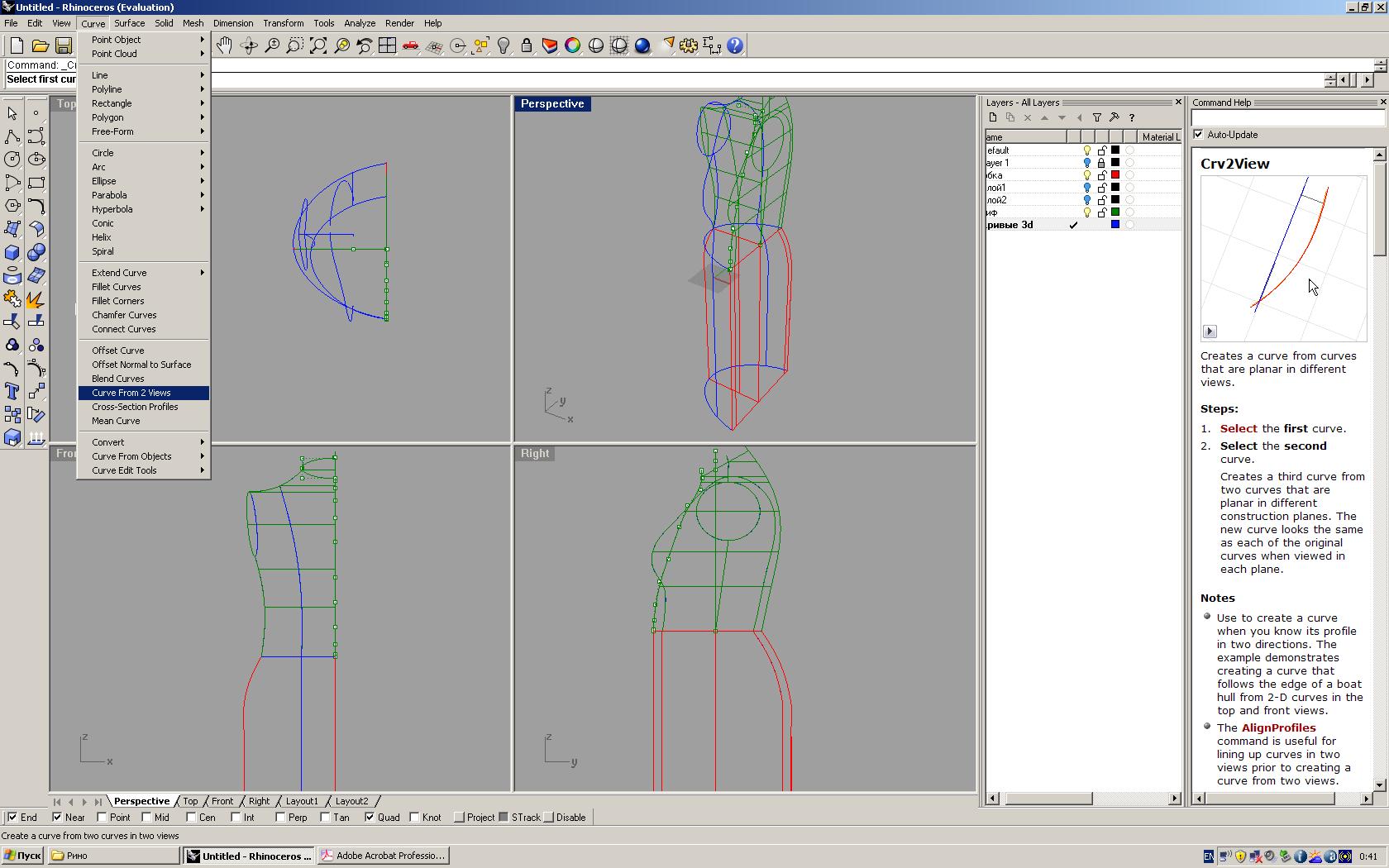This screenshot has width=1389, height=868.
Task: Click the red color swatch in layers
Action: (1115, 175)
